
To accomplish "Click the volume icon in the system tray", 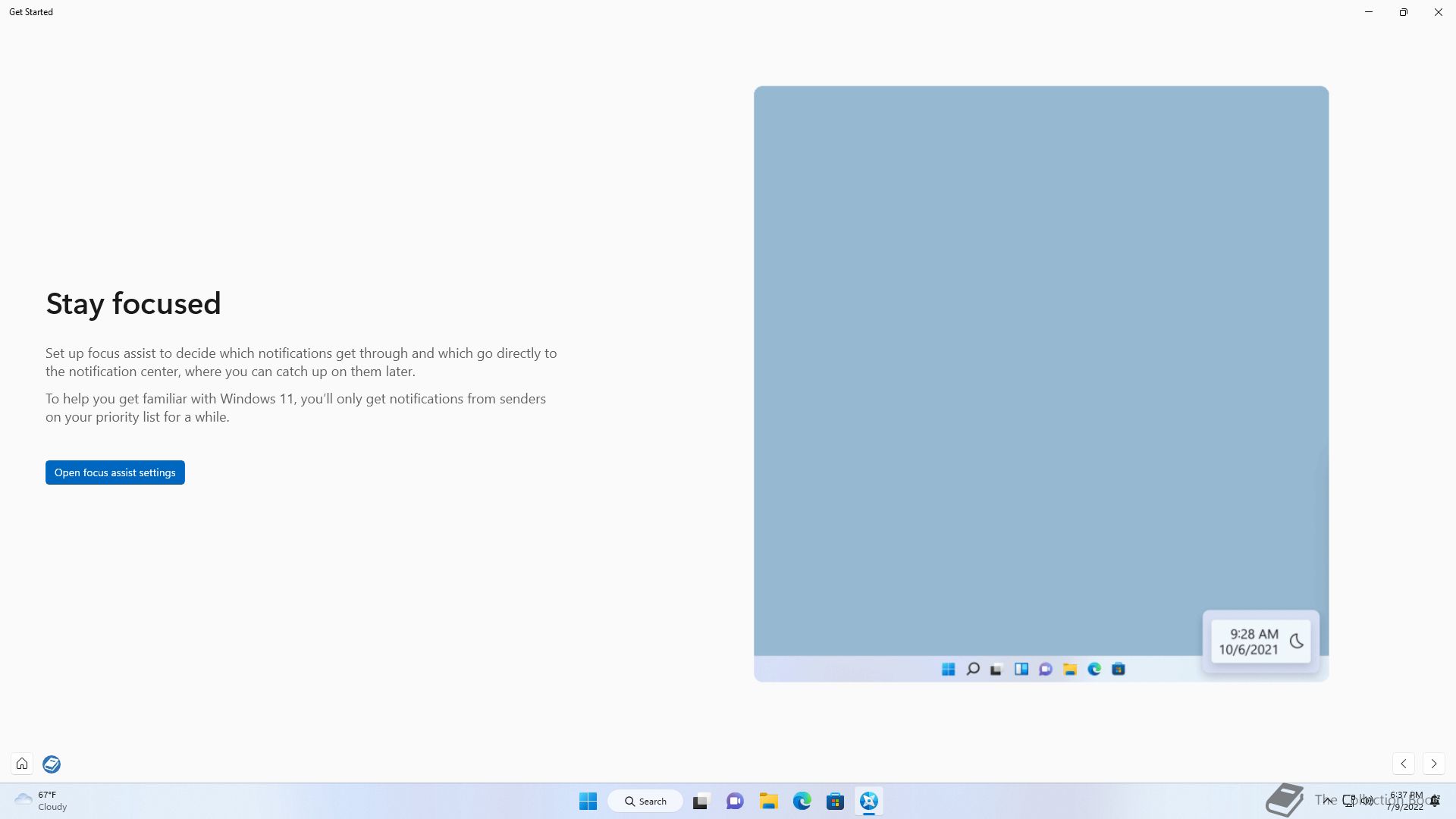I will click(x=1367, y=800).
